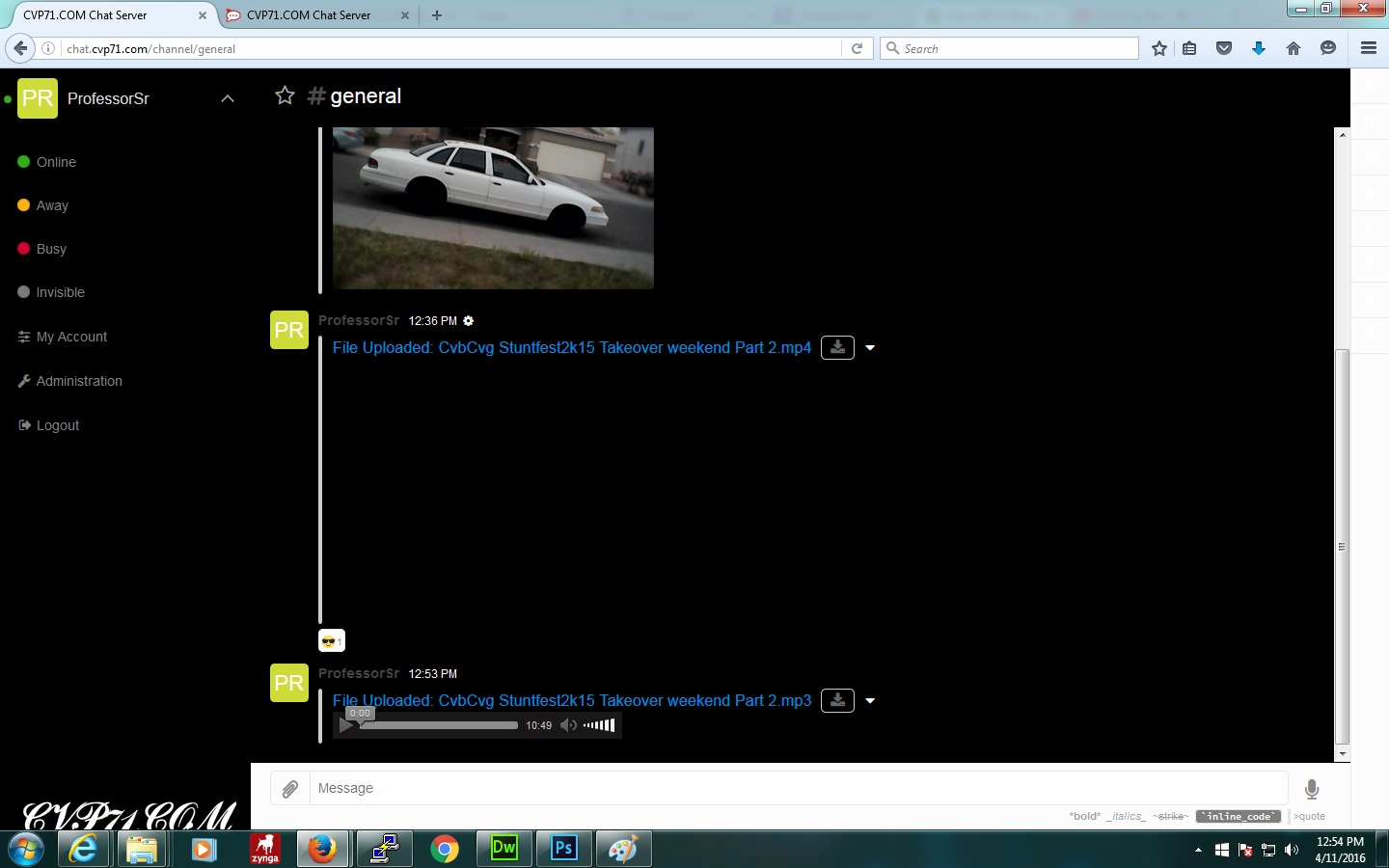
Task: Star the general channel as favorite
Action: tap(285, 95)
